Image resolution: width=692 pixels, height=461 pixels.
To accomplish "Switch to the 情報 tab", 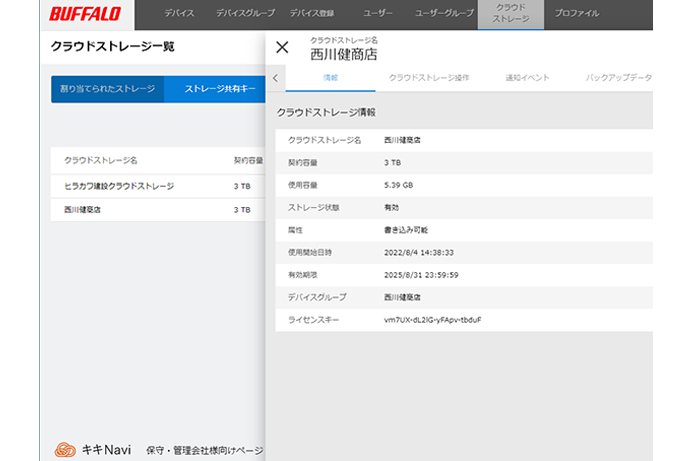I will point(331,78).
